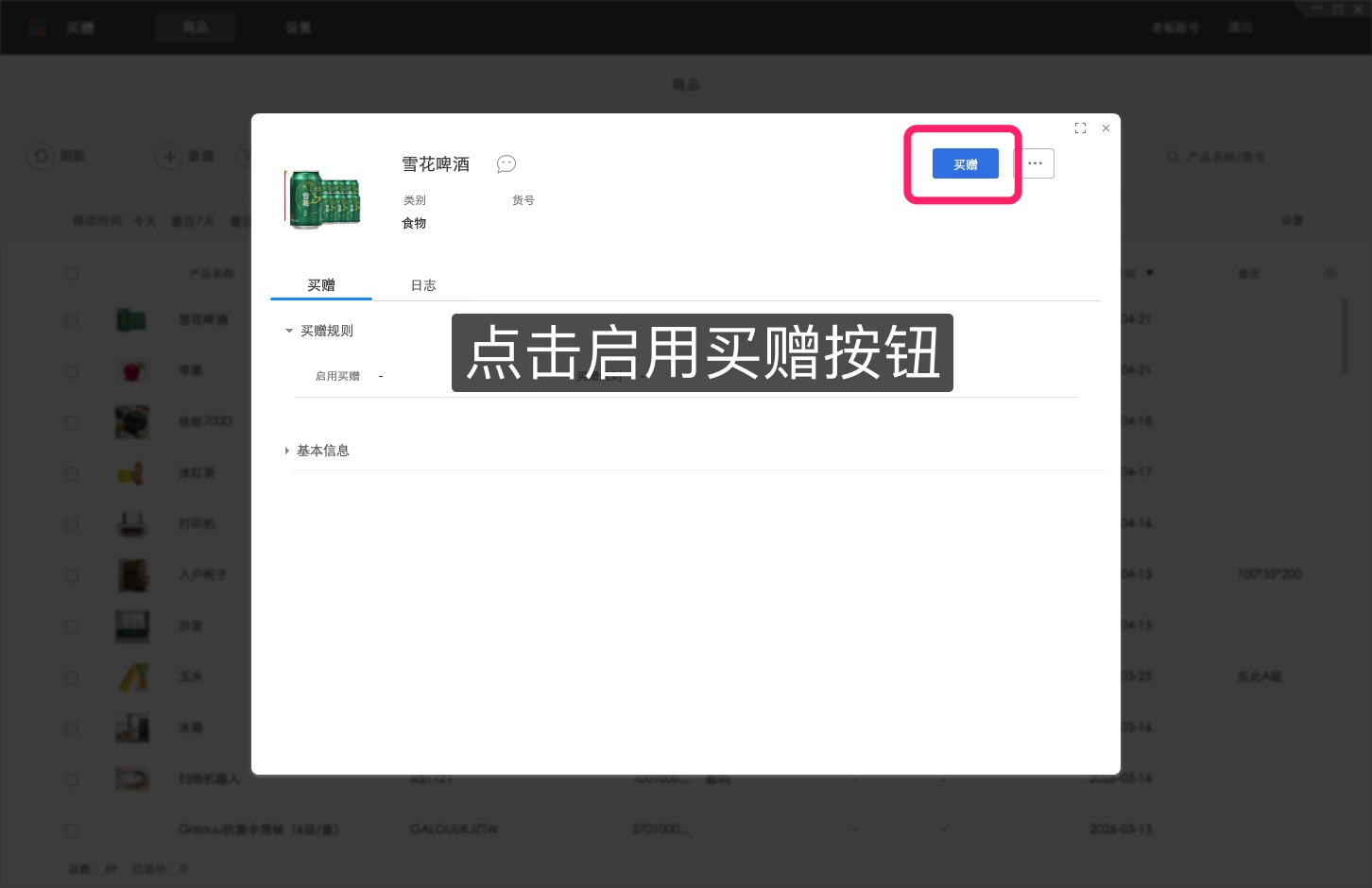
Task: Click the app logo in top-left corner
Action: coord(37,27)
